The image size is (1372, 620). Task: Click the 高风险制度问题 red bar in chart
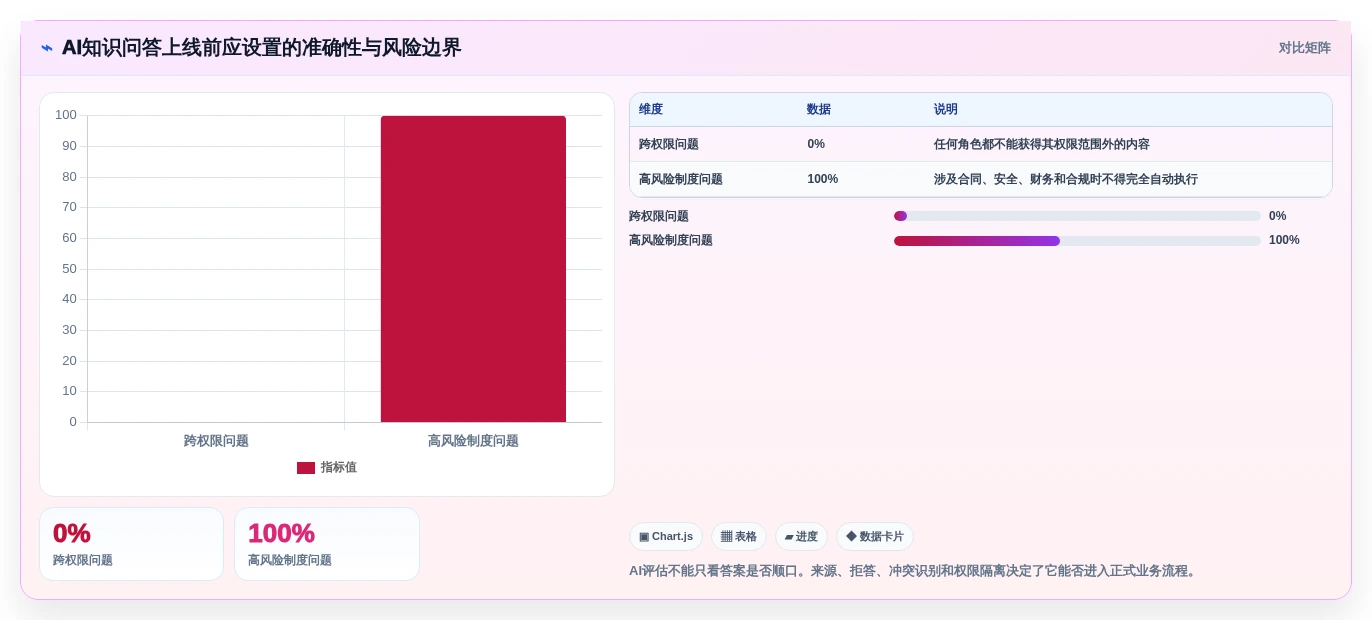coord(473,269)
